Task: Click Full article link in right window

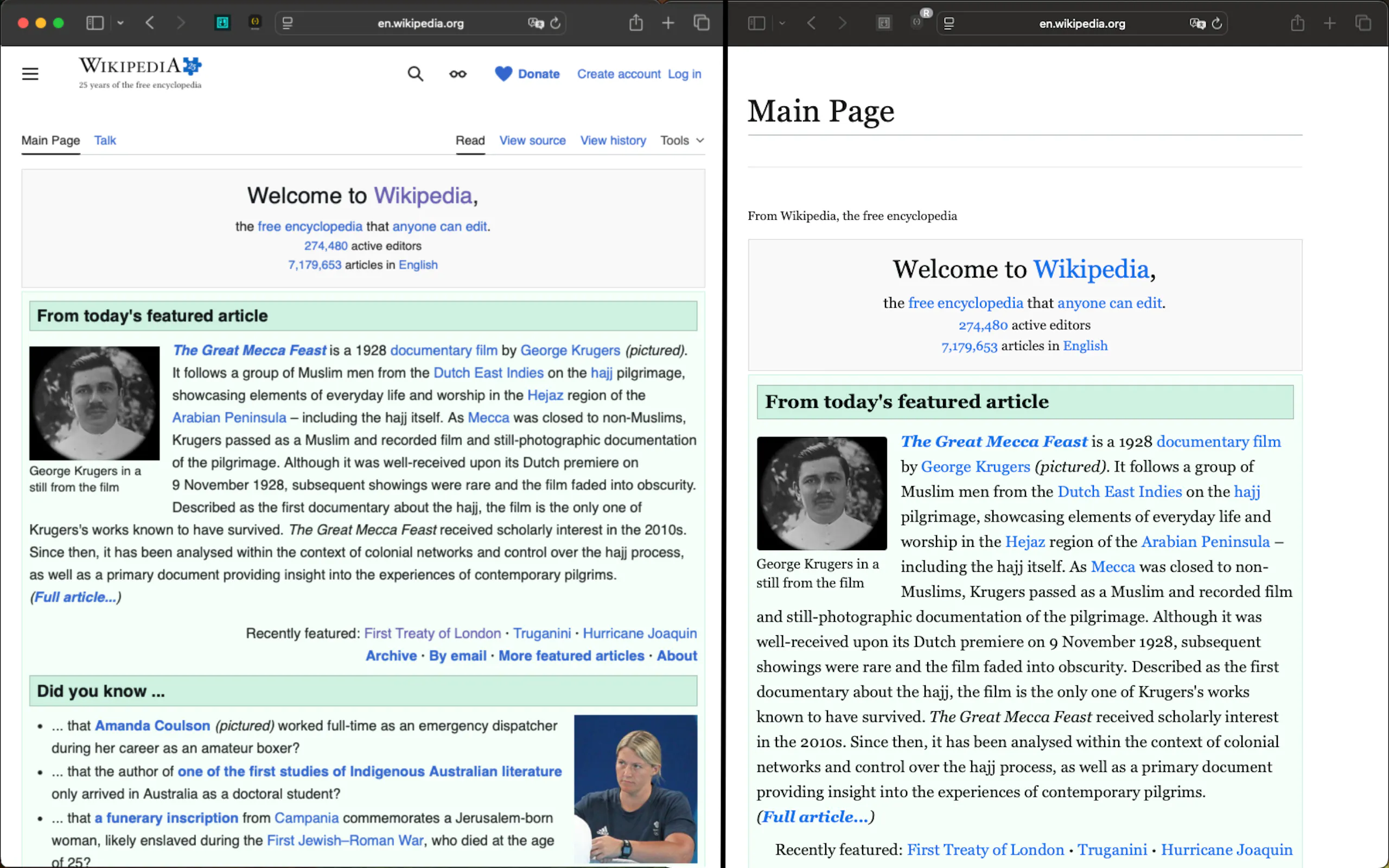Action: (x=815, y=817)
